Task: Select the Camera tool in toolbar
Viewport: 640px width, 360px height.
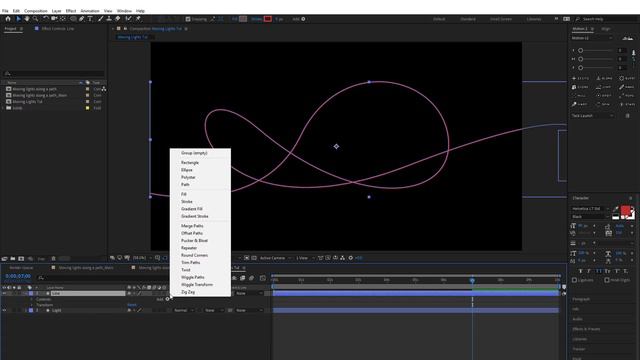Action: tap(54, 19)
